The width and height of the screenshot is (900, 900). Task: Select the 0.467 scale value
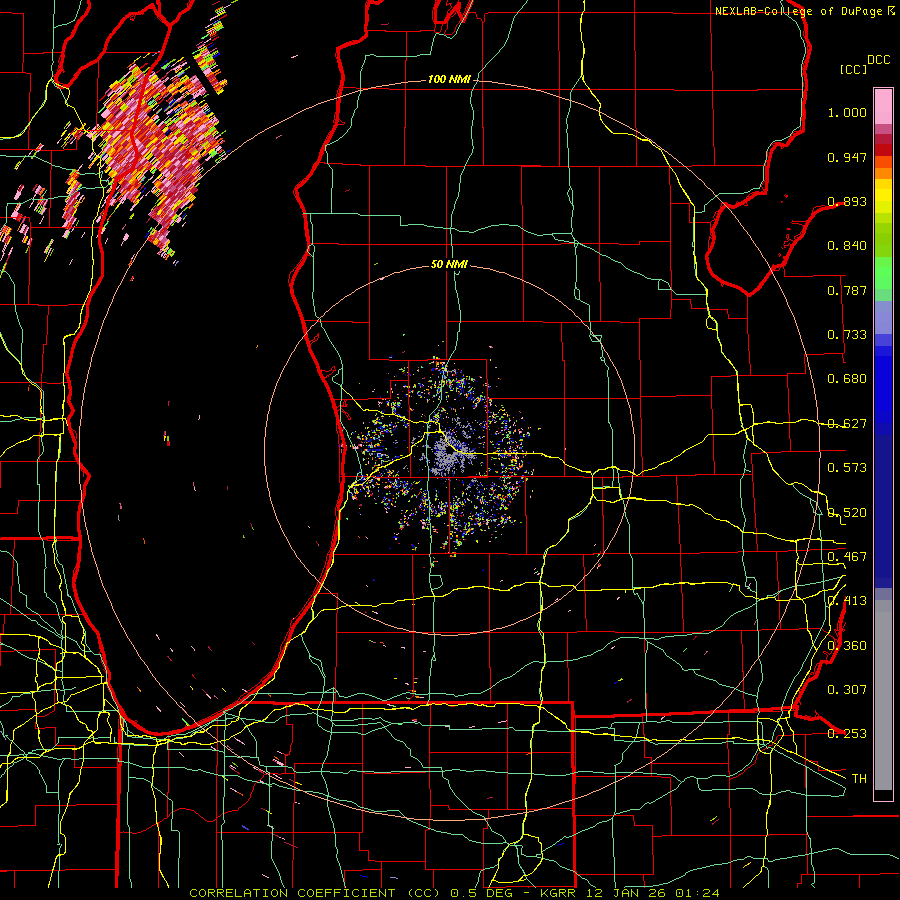[847, 557]
